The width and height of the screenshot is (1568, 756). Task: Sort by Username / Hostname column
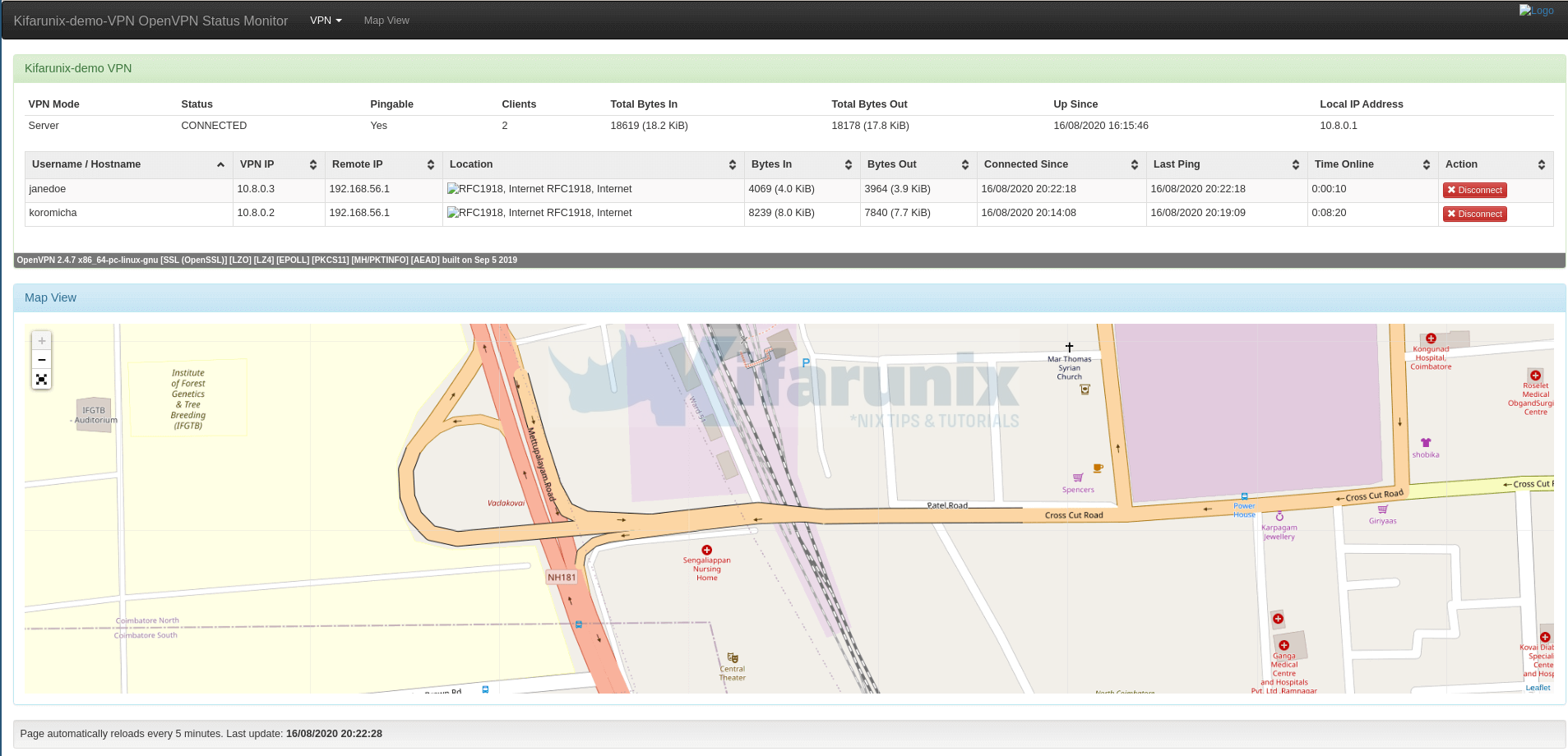pos(128,164)
